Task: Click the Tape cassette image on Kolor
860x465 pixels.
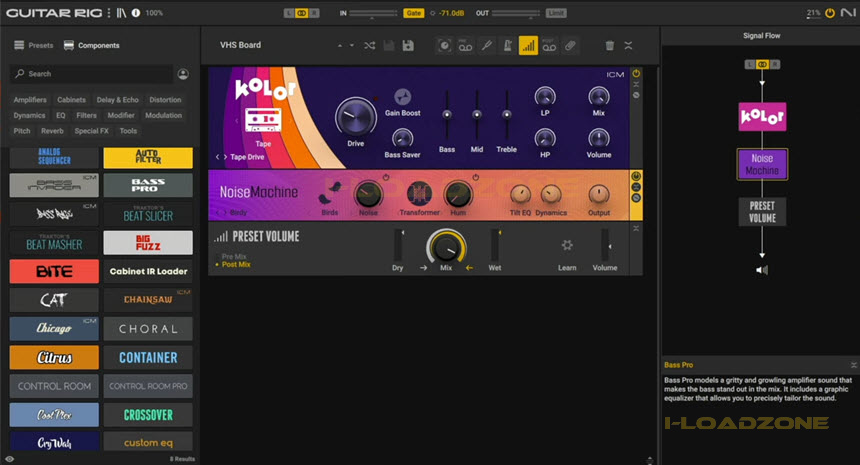Action: pos(263,120)
